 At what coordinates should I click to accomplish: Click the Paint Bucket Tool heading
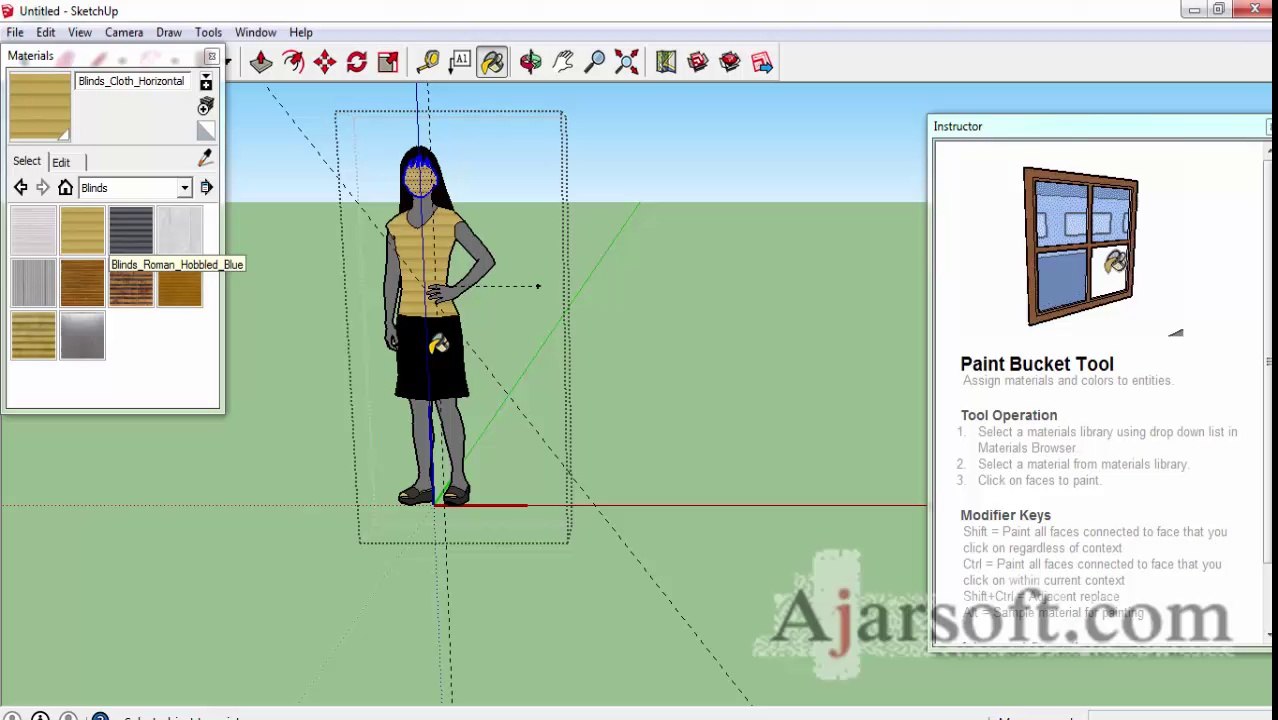pos(1037,364)
